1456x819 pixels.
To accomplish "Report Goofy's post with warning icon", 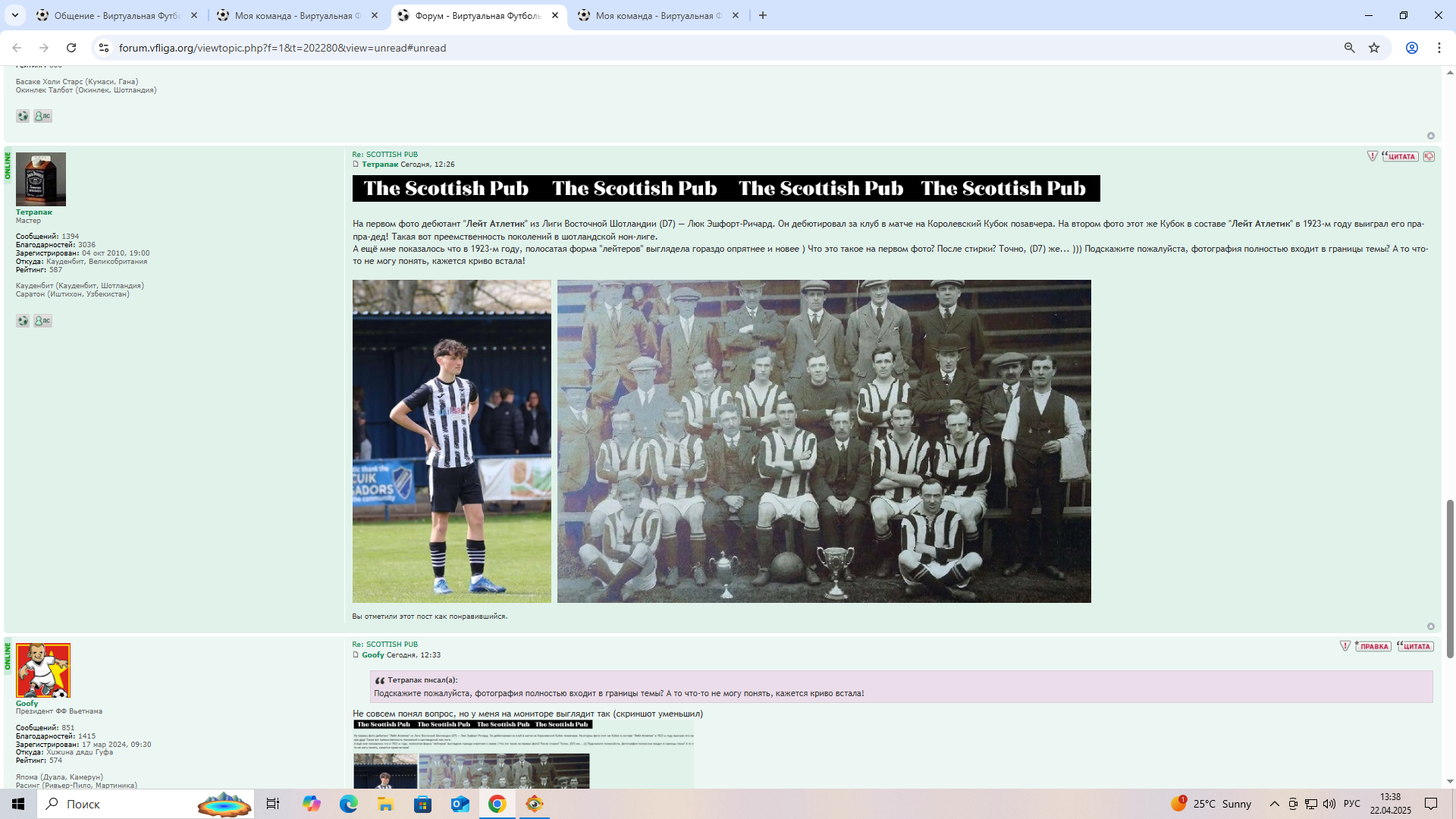I will point(1345,646).
